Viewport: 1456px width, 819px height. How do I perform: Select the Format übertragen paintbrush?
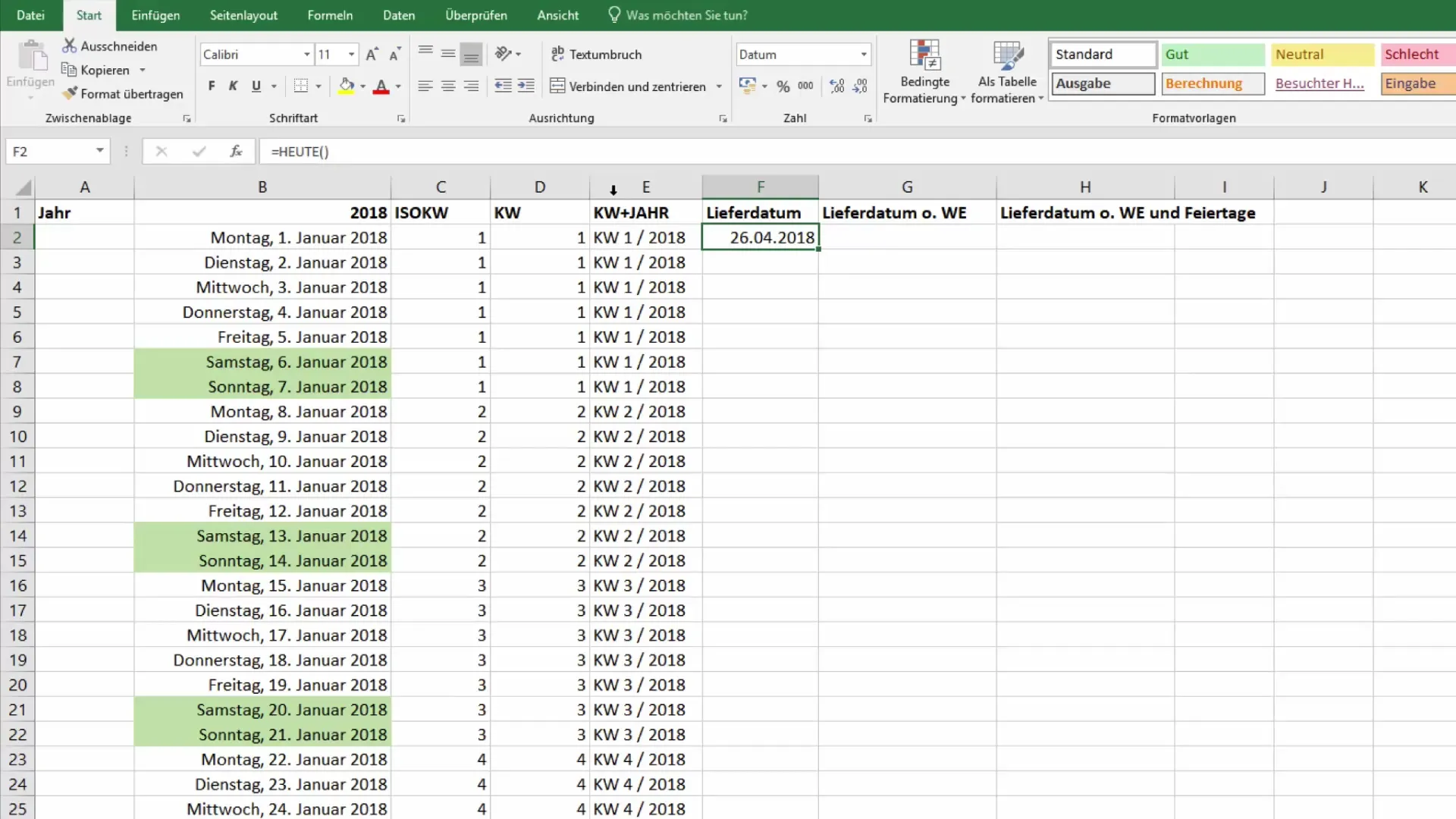click(69, 93)
